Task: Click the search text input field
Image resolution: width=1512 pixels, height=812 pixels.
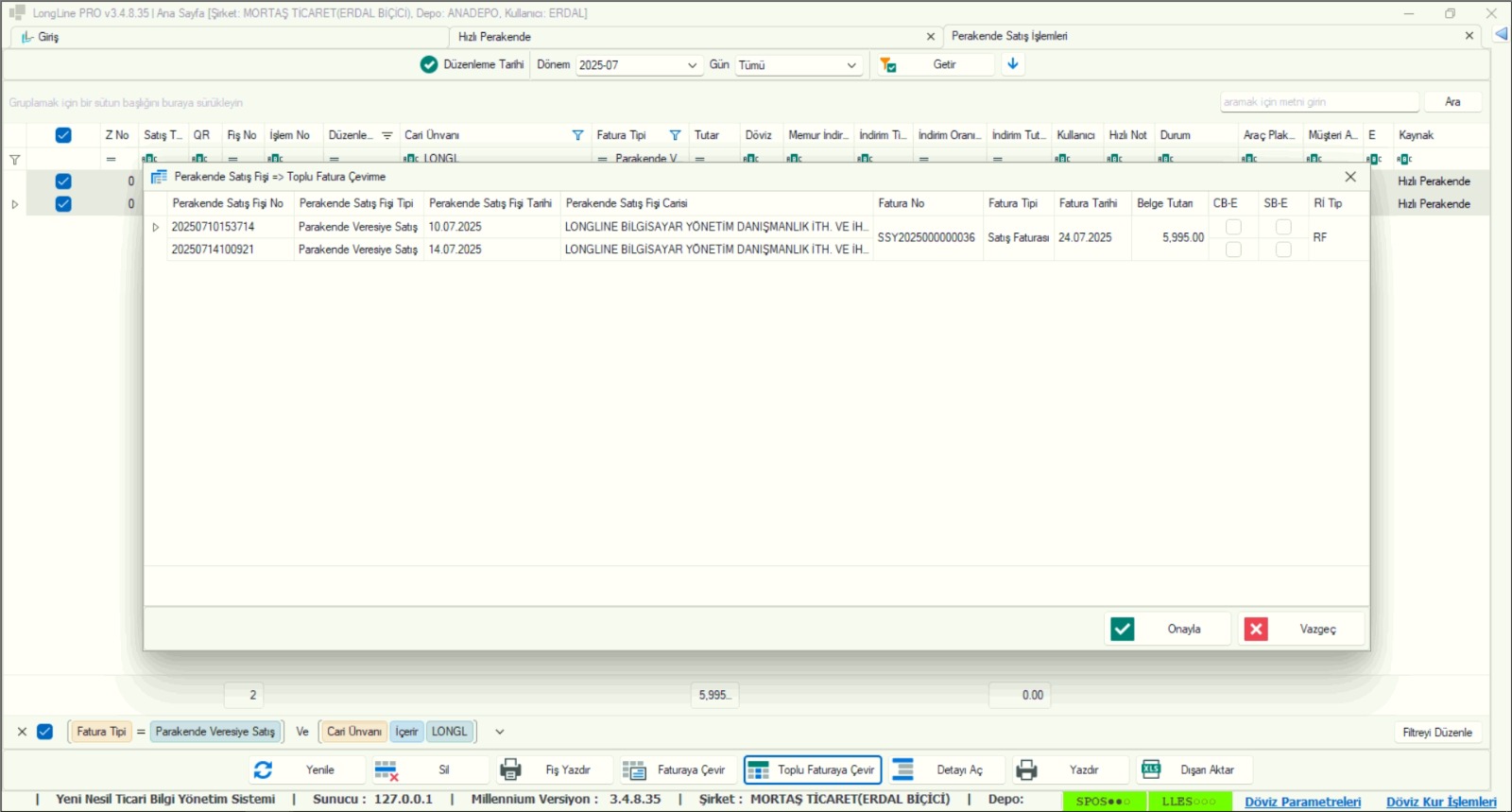Action: click(x=1319, y=102)
